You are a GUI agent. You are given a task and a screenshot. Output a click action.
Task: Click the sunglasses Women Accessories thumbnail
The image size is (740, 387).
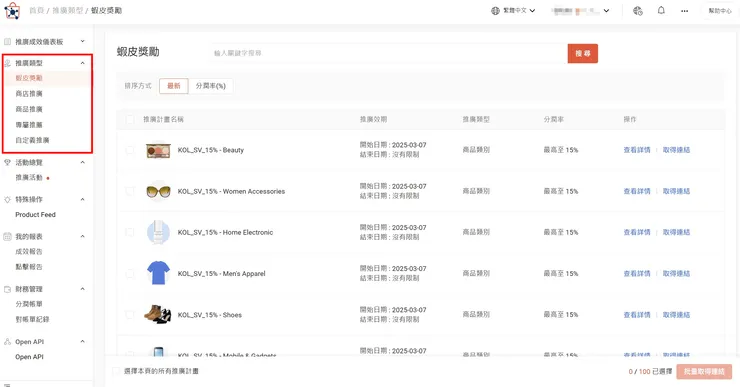158,191
